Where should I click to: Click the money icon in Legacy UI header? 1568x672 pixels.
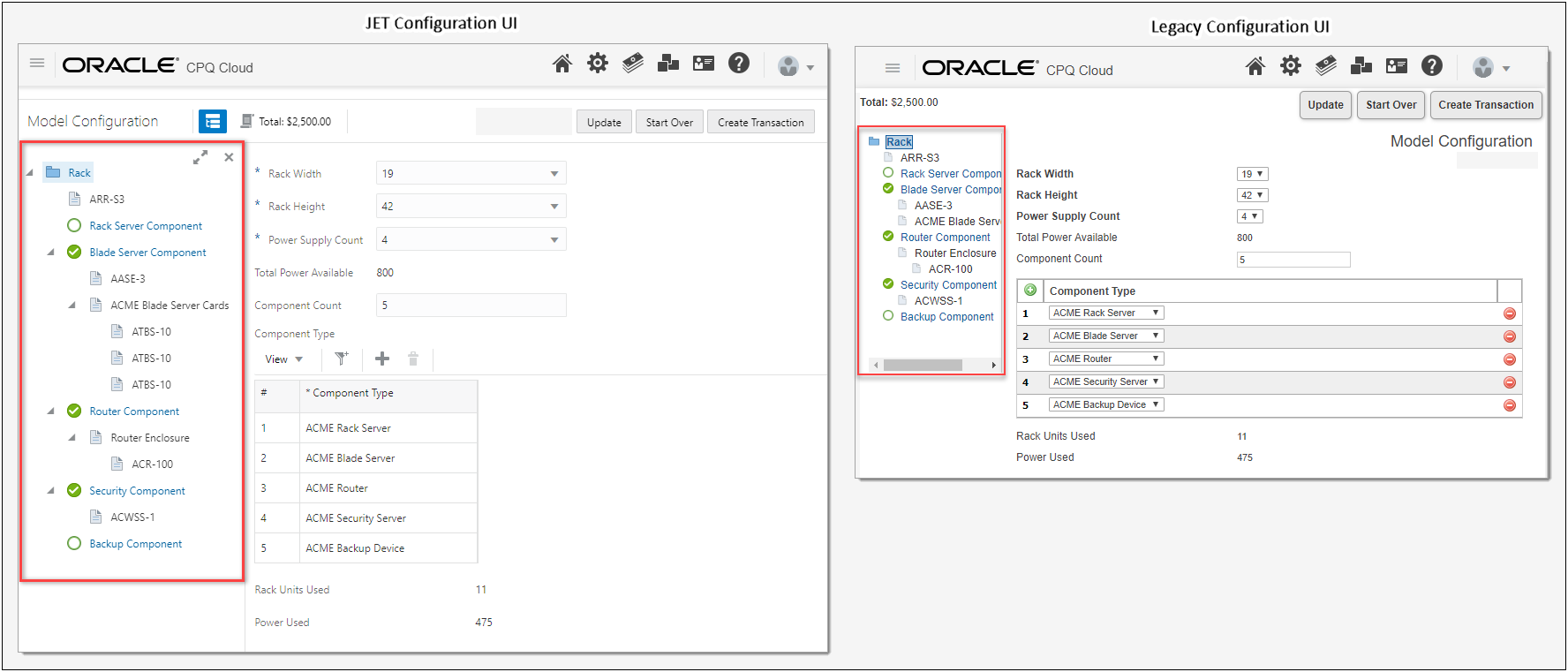point(1326,66)
